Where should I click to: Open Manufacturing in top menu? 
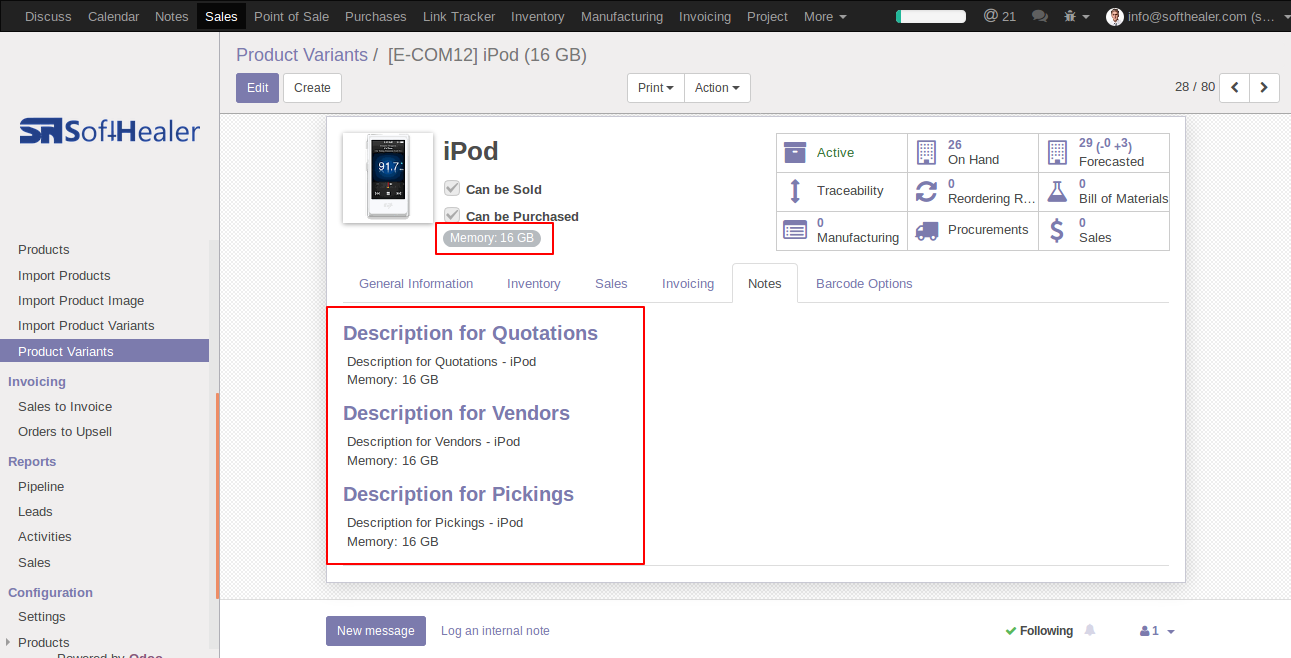click(x=622, y=16)
